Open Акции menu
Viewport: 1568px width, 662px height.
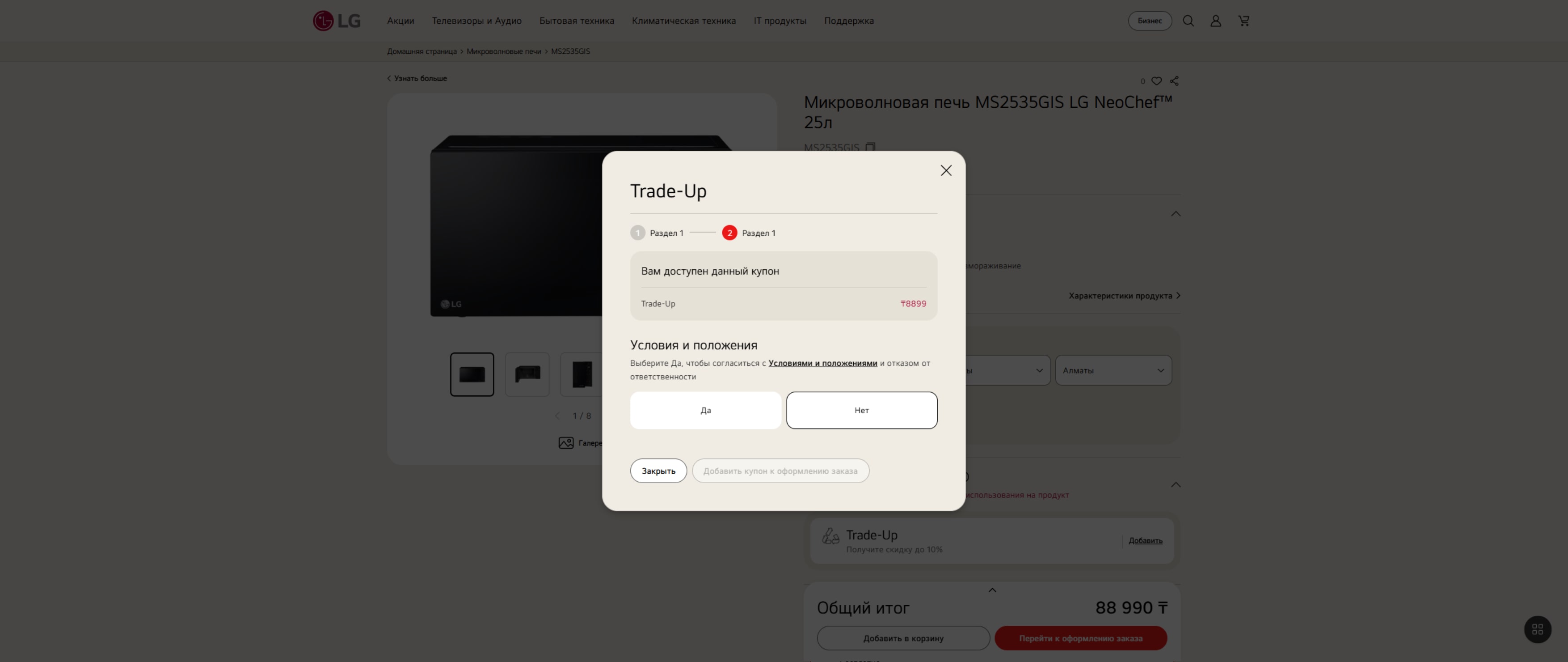[x=400, y=21]
